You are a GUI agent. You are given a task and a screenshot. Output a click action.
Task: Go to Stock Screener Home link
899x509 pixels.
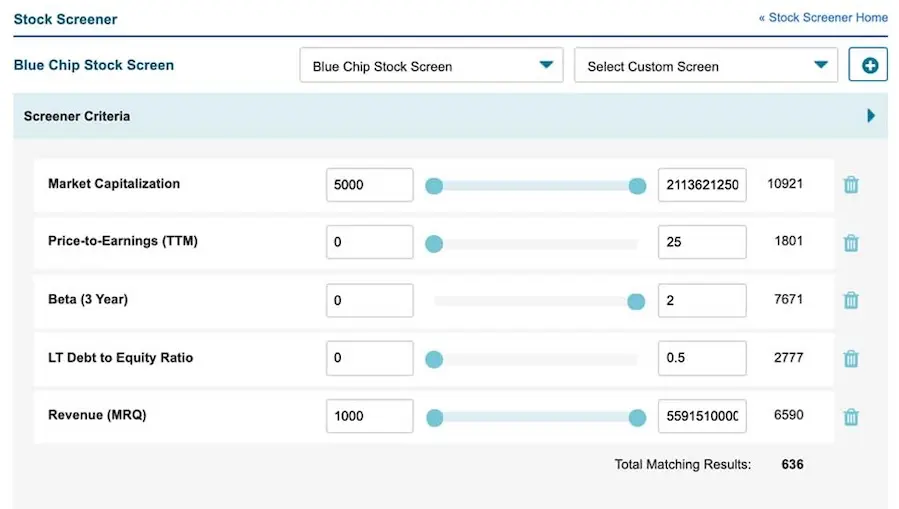pos(823,18)
